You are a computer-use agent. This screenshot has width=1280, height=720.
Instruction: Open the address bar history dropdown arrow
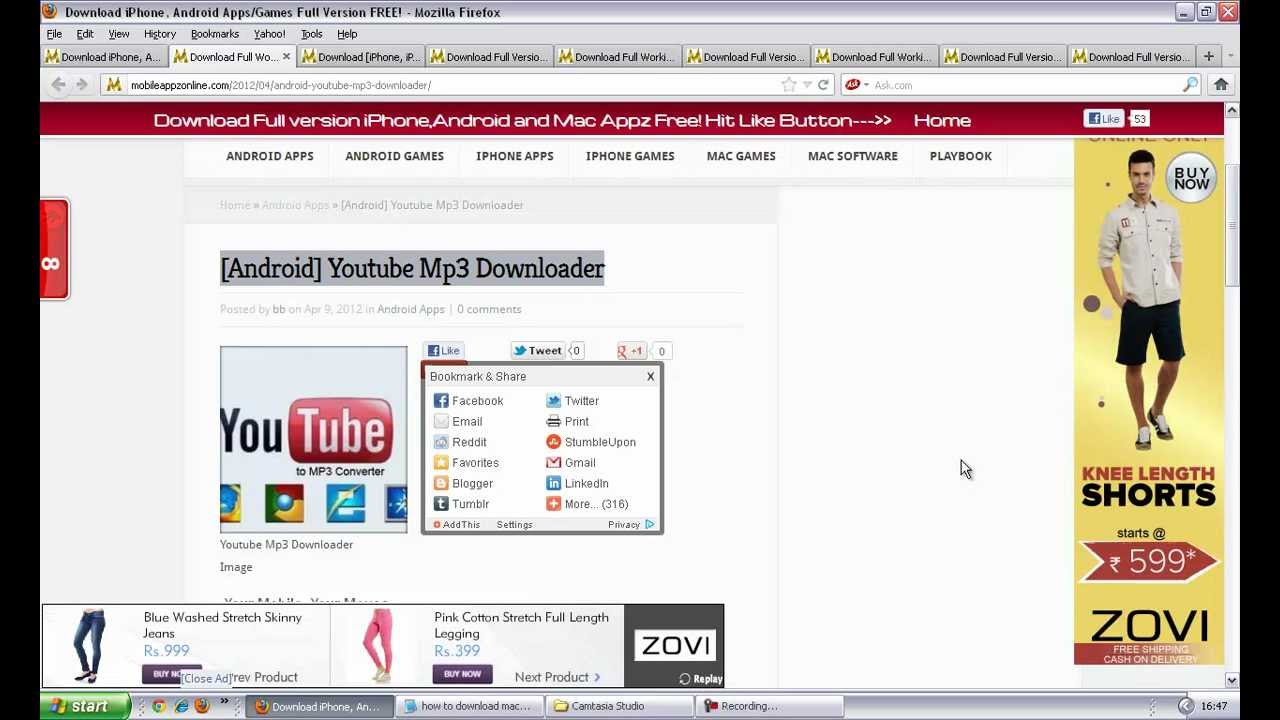[807, 85]
